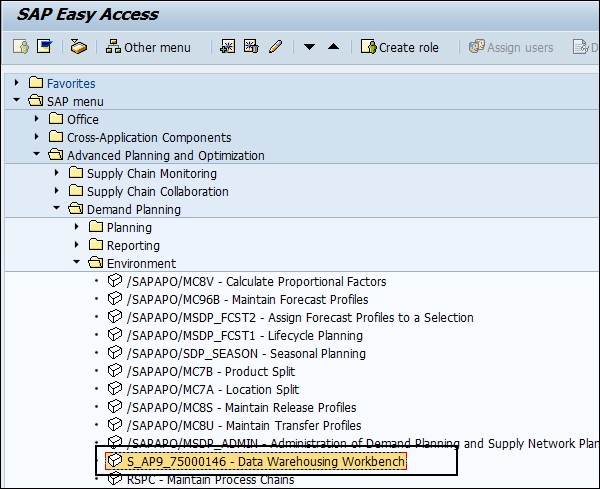Click the delete favorites icon
The width and height of the screenshot is (600, 489).
click(251, 47)
